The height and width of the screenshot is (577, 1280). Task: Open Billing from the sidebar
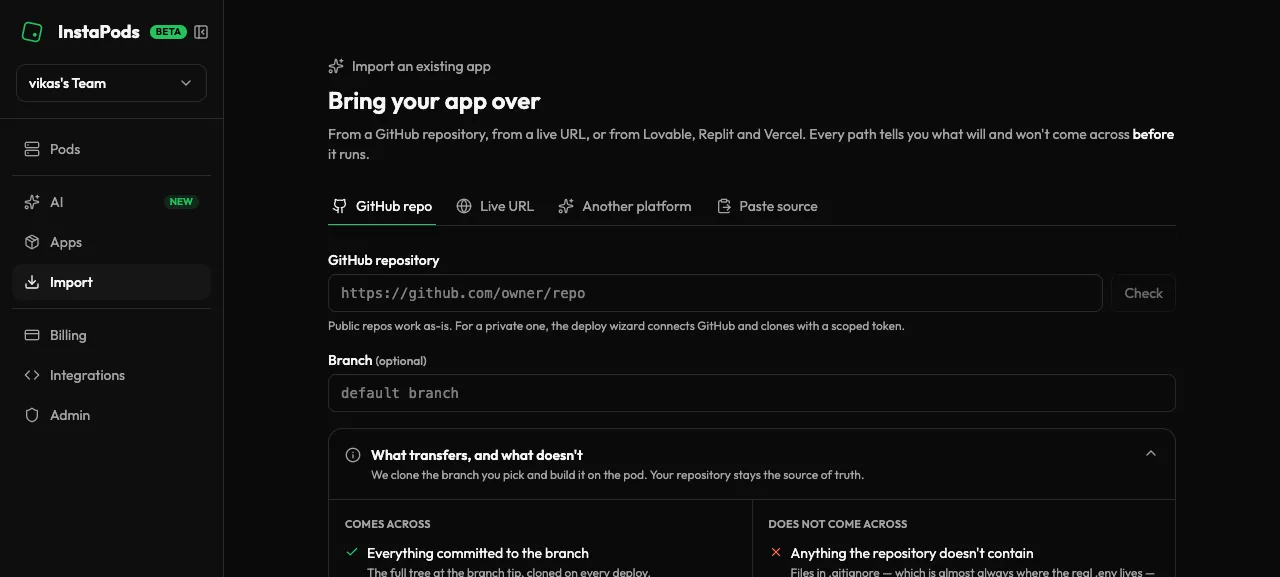[111, 335]
